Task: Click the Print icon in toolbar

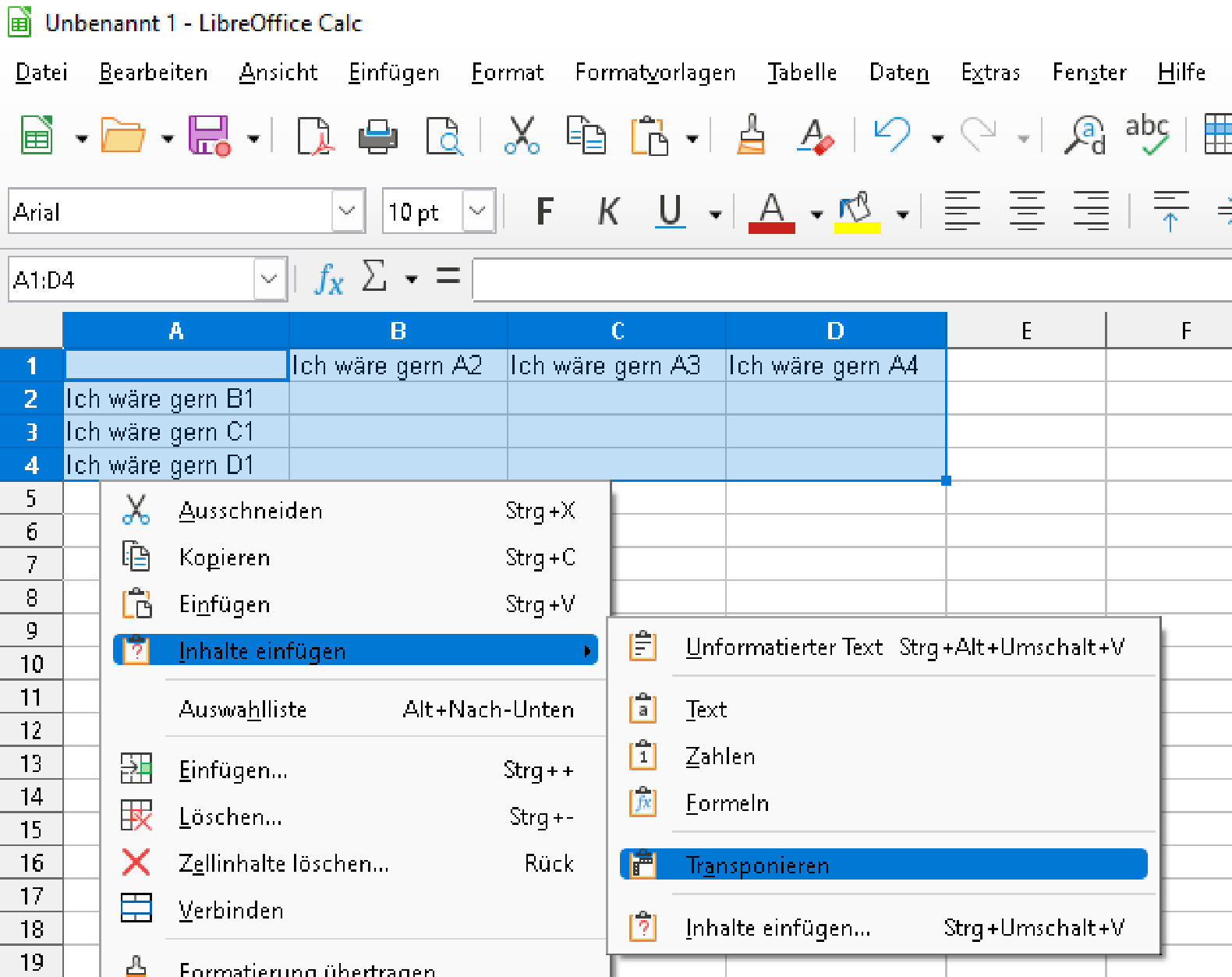Action: tap(377, 136)
